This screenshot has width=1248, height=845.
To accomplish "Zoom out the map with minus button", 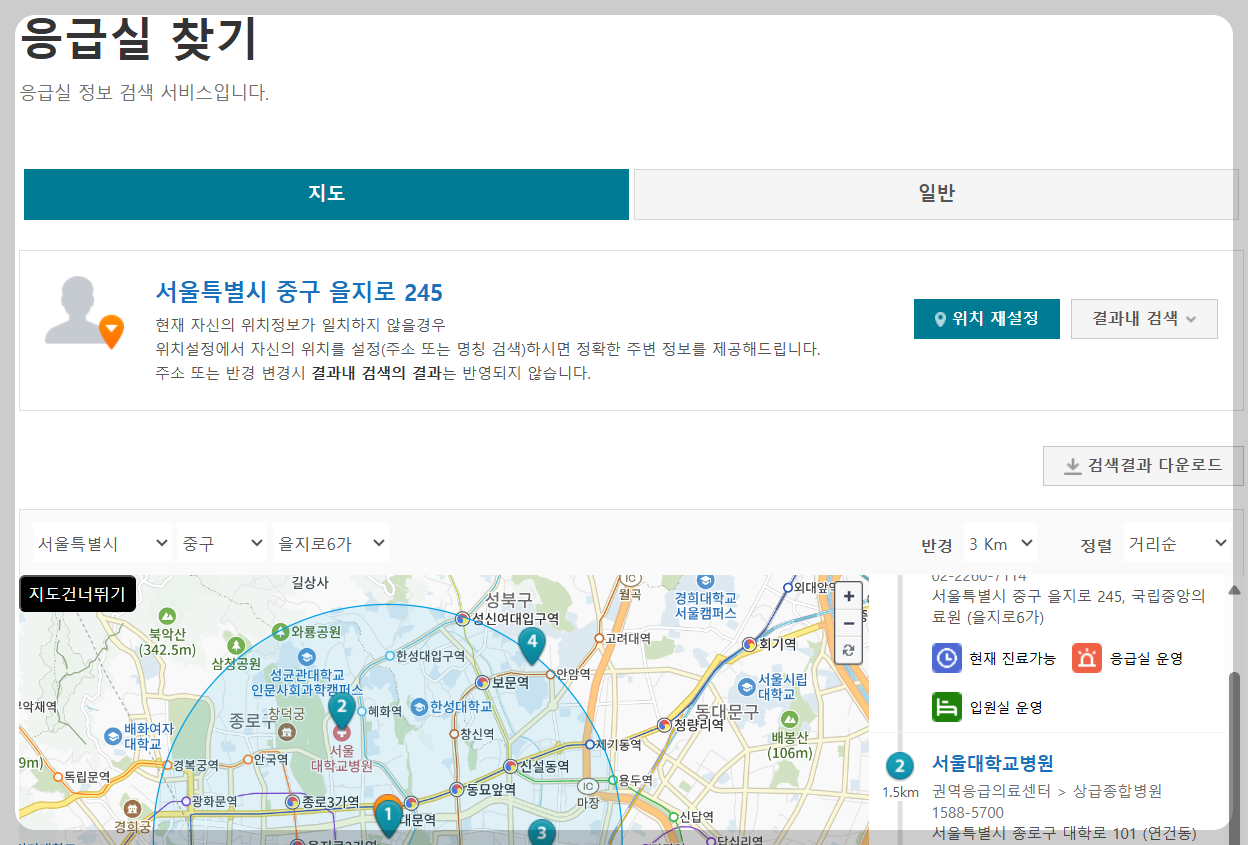I will [x=848, y=623].
